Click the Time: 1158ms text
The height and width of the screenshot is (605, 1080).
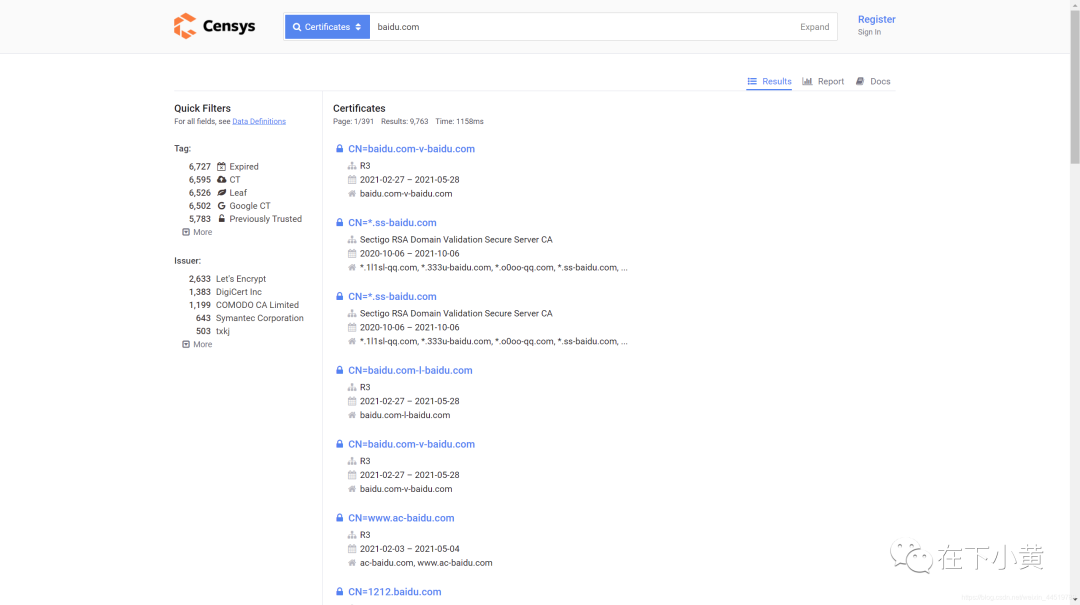(x=459, y=121)
